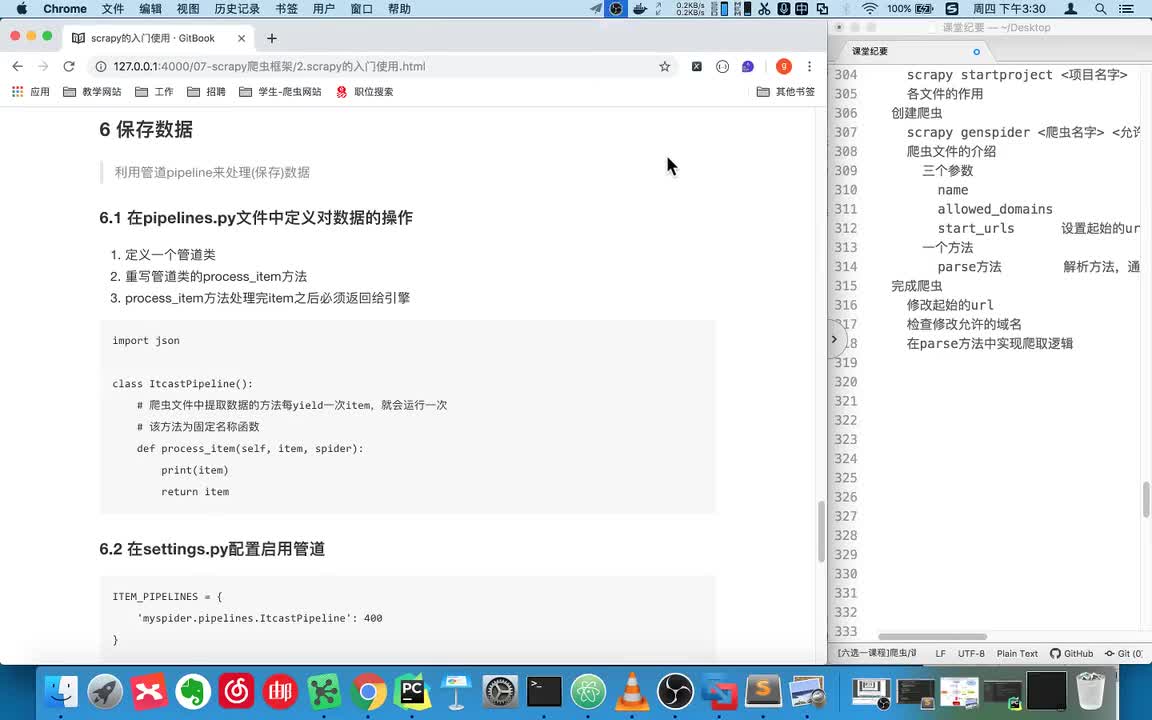Open the 视图 menu

click(188, 9)
